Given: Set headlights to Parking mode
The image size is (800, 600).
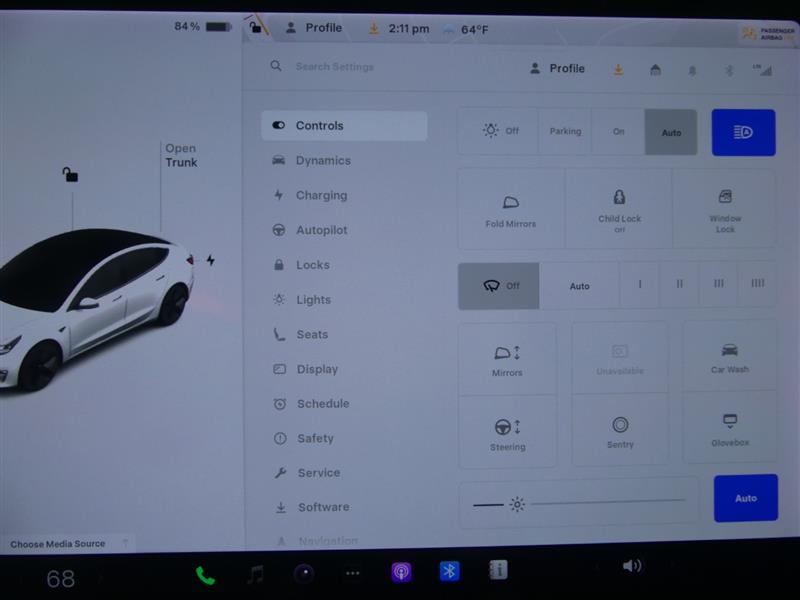Looking at the screenshot, I should [565, 132].
